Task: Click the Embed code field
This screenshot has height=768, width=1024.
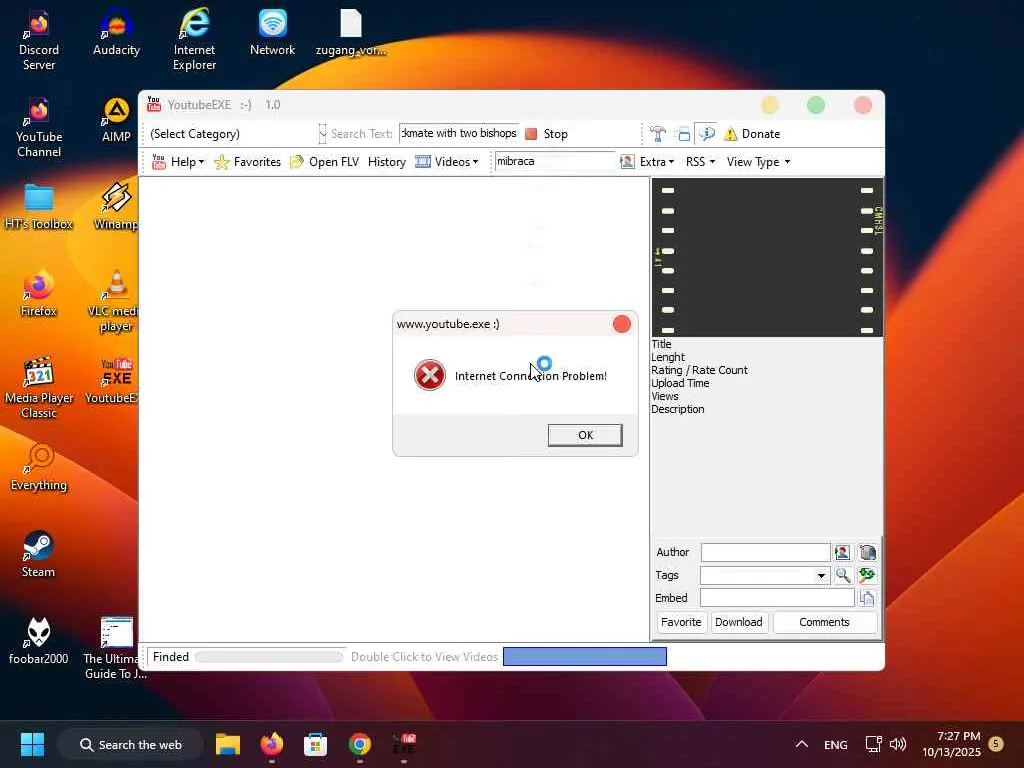Action: click(x=776, y=598)
